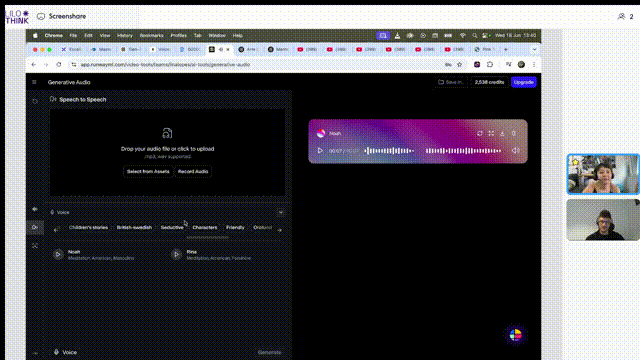Viewport: 640px width, 360px height.
Task: Open the Chrome profile avatar
Action: (521, 64)
